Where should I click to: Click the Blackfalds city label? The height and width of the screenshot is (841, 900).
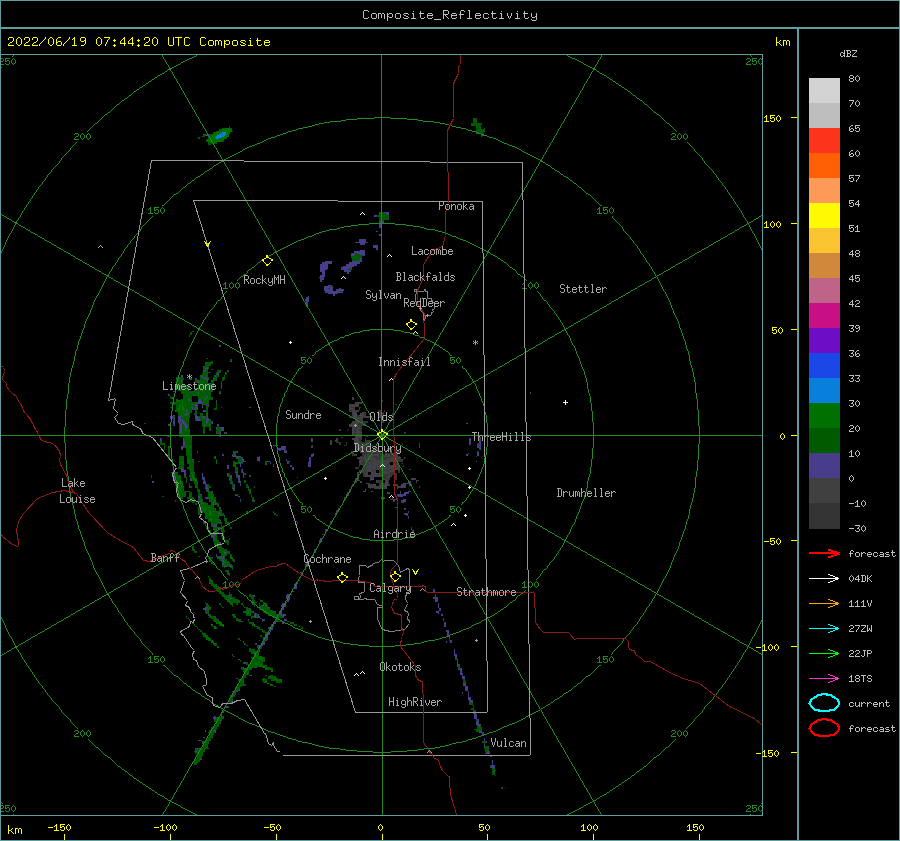[425, 277]
